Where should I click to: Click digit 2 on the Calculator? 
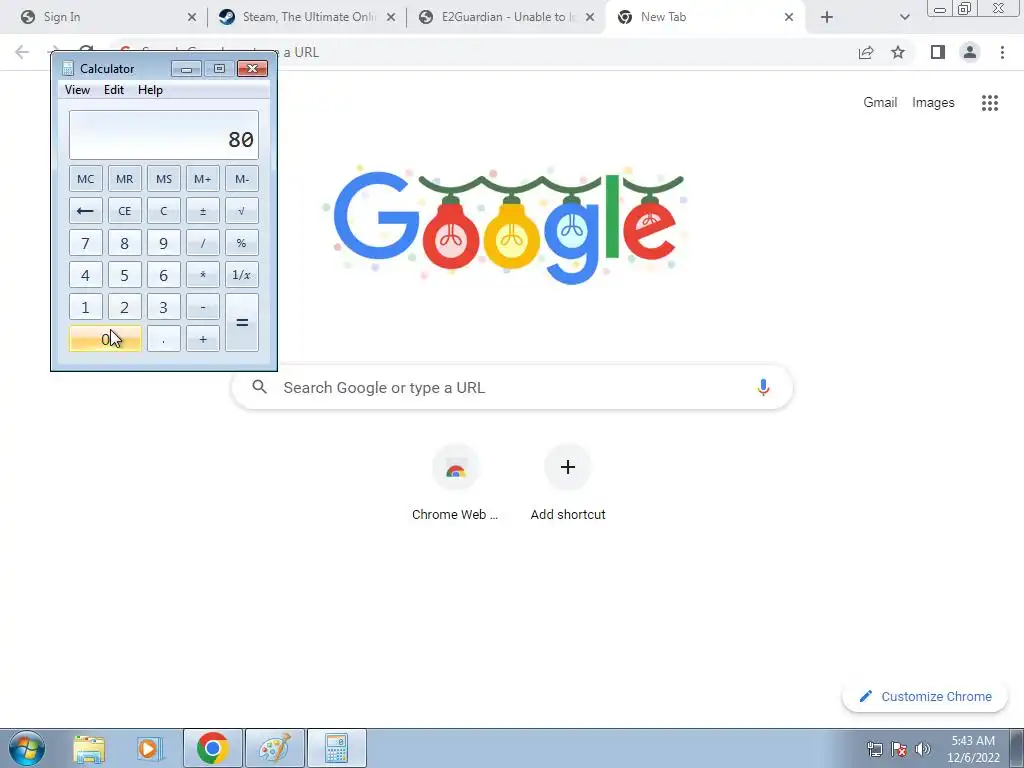click(x=125, y=307)
